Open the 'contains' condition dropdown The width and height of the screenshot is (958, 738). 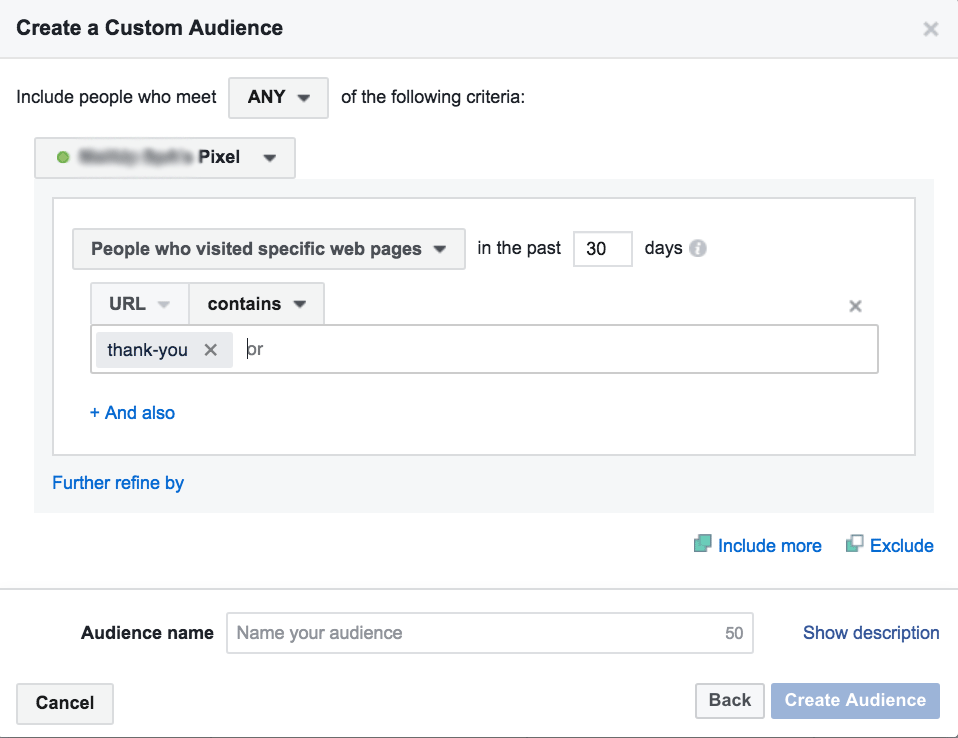click(256, 304)
